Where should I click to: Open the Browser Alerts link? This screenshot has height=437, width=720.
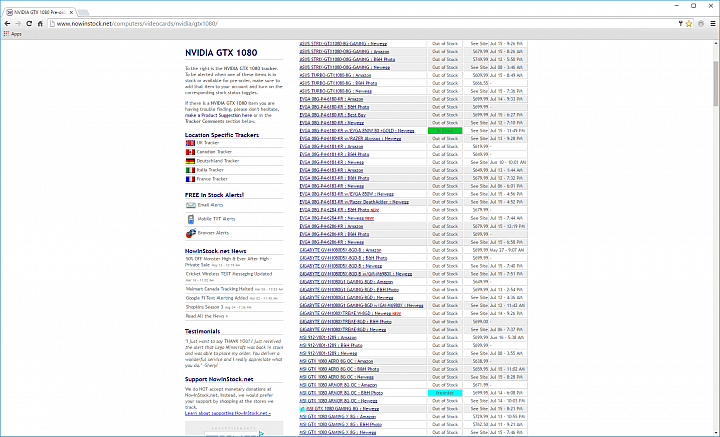coord(213,233)
